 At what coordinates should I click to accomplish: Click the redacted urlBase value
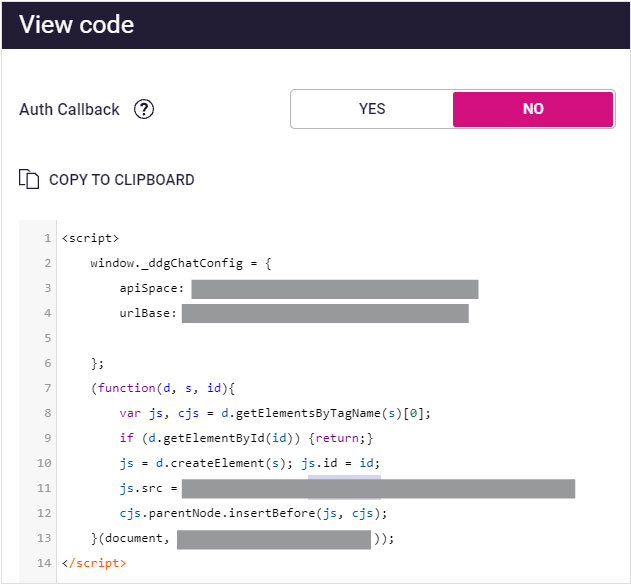[325, 314]
